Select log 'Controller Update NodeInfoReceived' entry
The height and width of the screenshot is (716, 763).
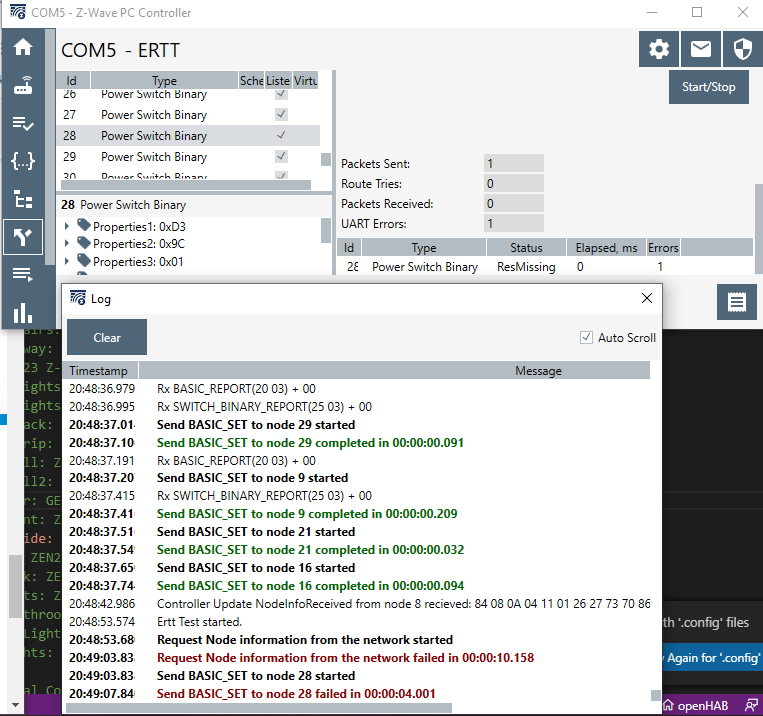click(356, 604)
